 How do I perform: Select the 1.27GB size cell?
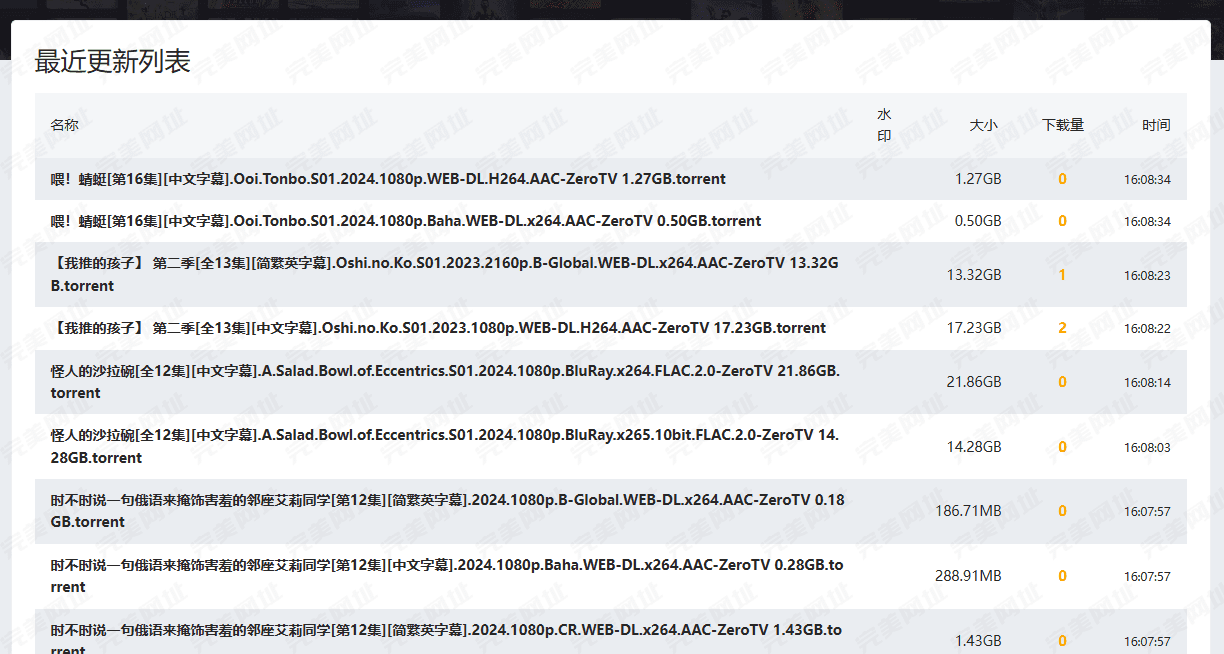click(x=978, y=179)
